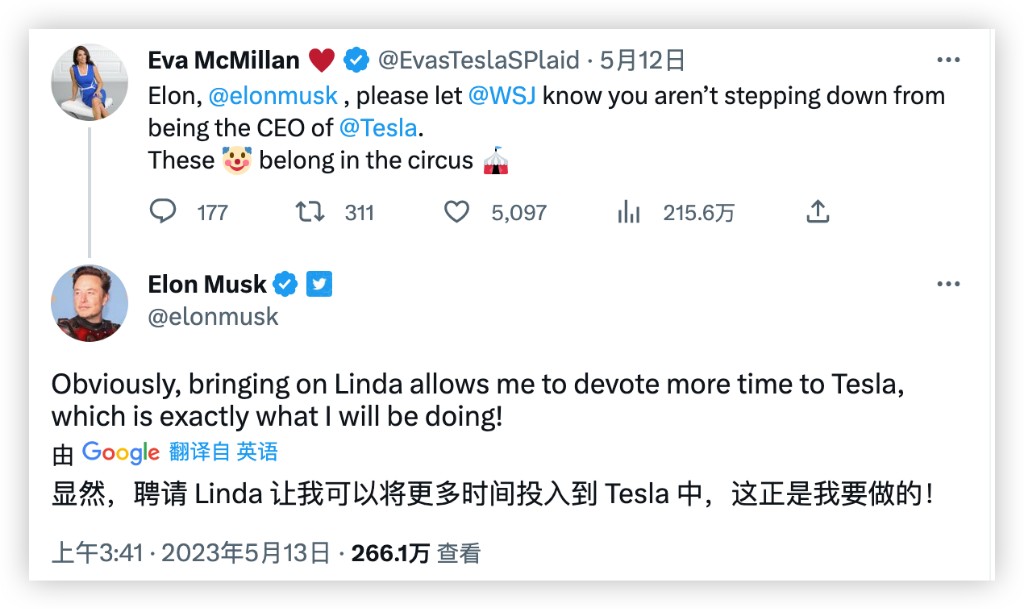Open view analytics bar chart icon
Screen dimensions: 1024x609
629,212
